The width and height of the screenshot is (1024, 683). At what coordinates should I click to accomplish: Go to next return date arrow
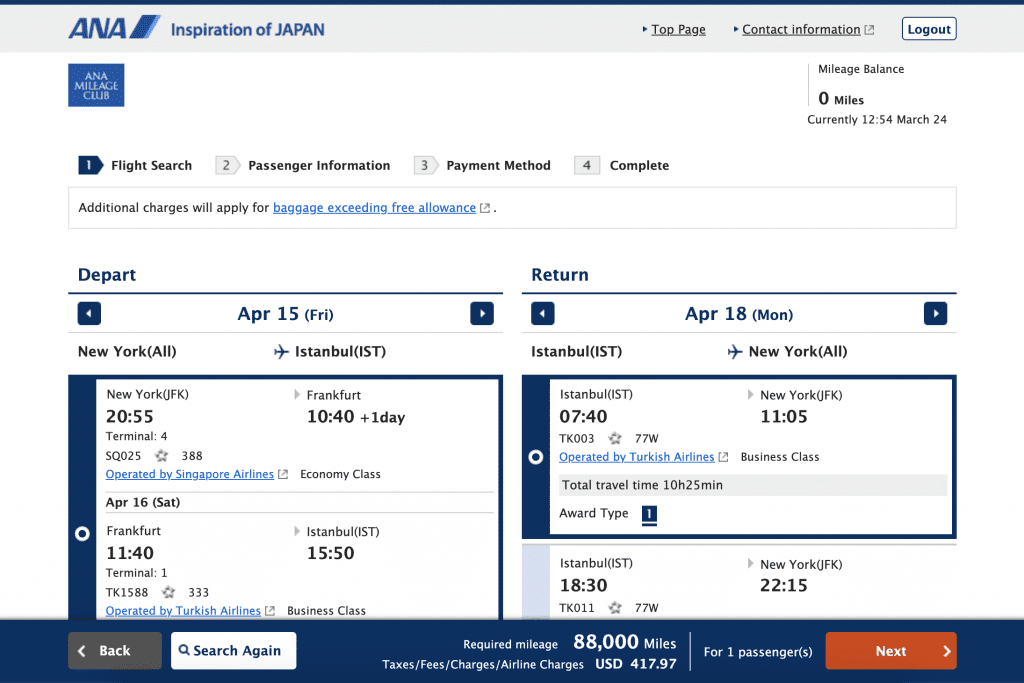935,313
